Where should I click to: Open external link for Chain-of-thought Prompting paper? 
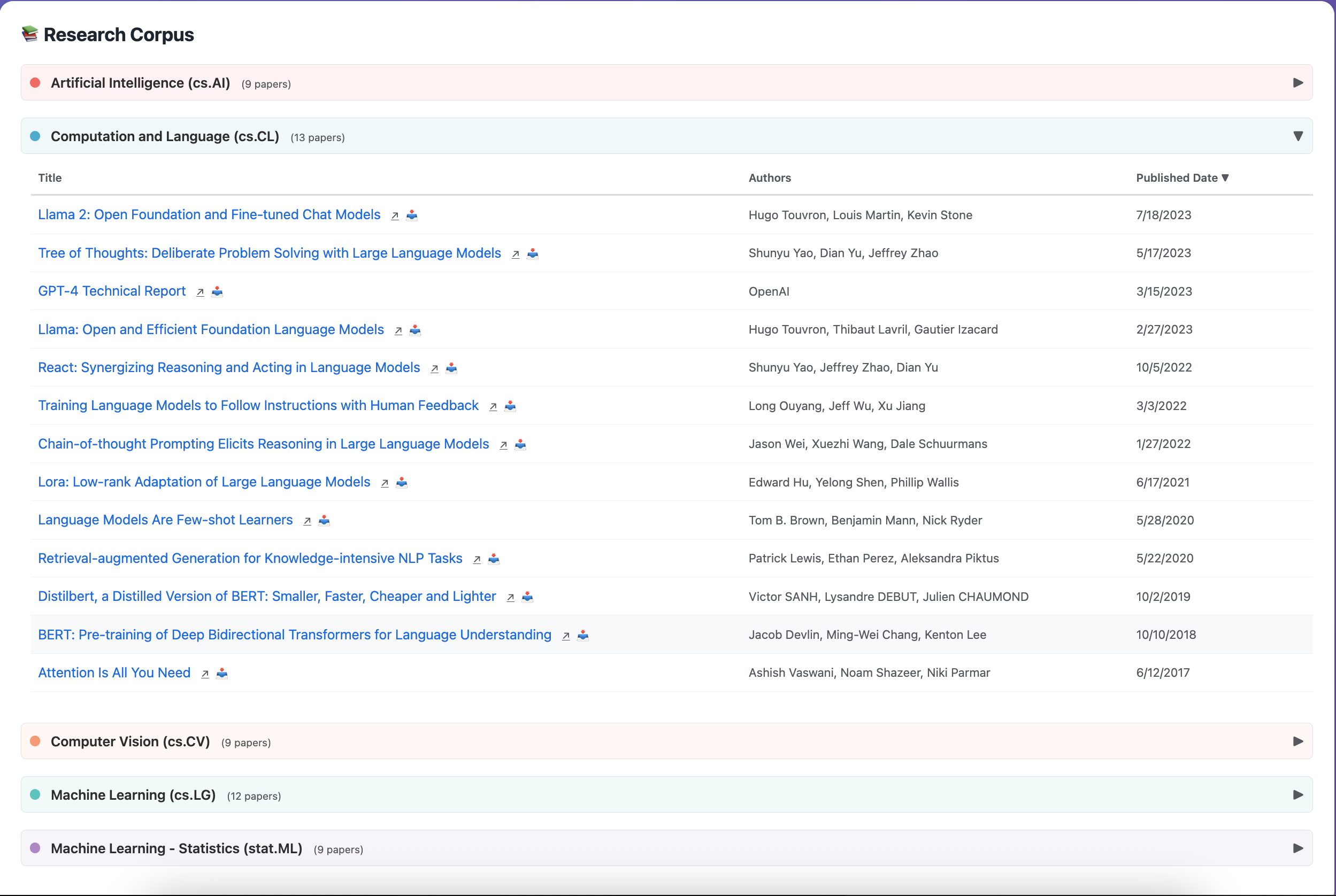(503, 445)
